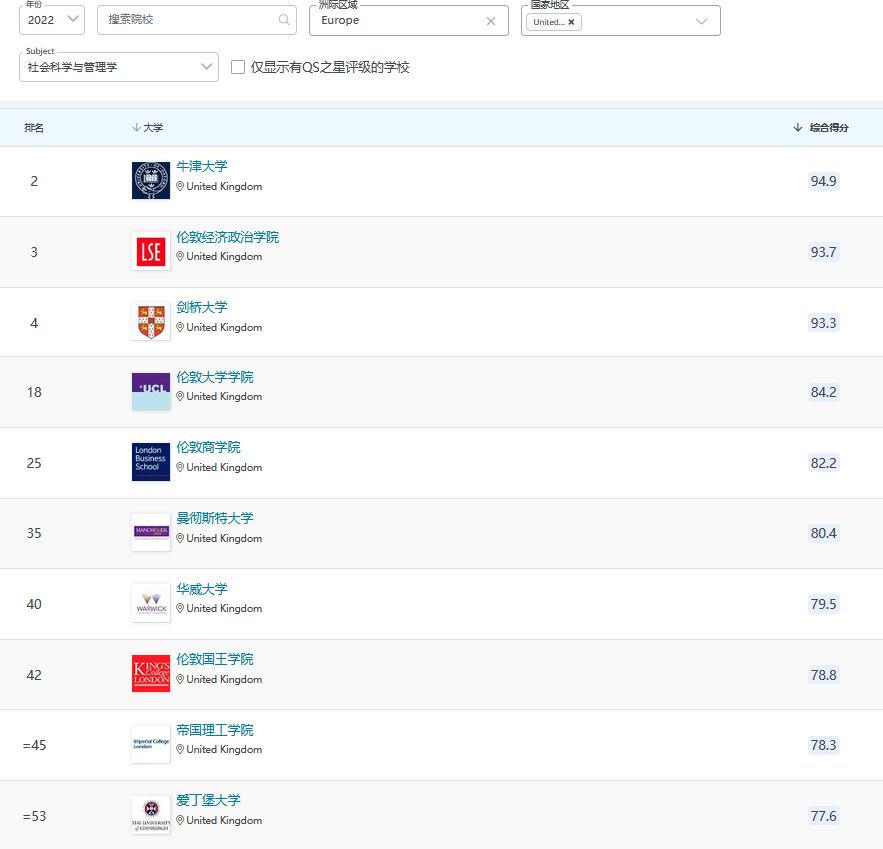
Task: Click the score 78.3
Action: tap(823, 745)
